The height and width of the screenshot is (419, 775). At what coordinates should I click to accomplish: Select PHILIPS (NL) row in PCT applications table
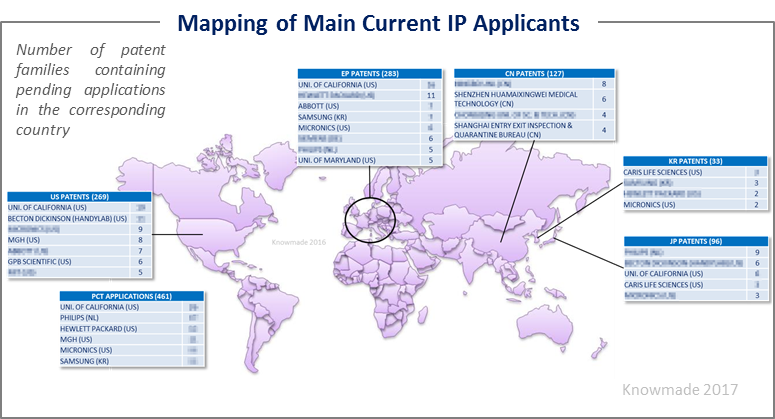[x=131, y=318]
